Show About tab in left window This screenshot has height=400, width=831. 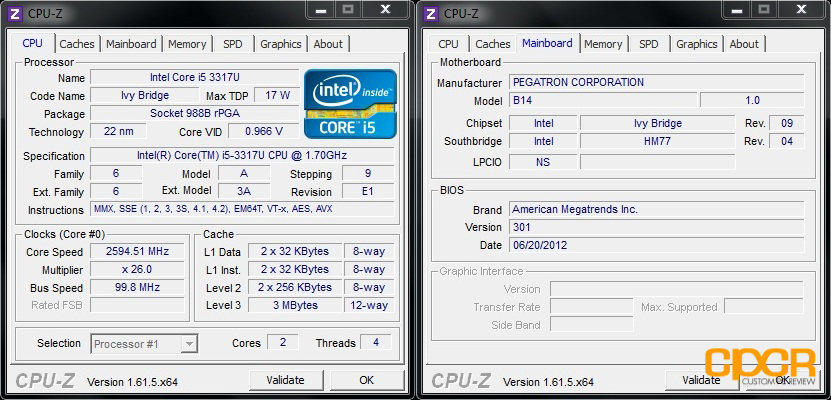(328, 44)
